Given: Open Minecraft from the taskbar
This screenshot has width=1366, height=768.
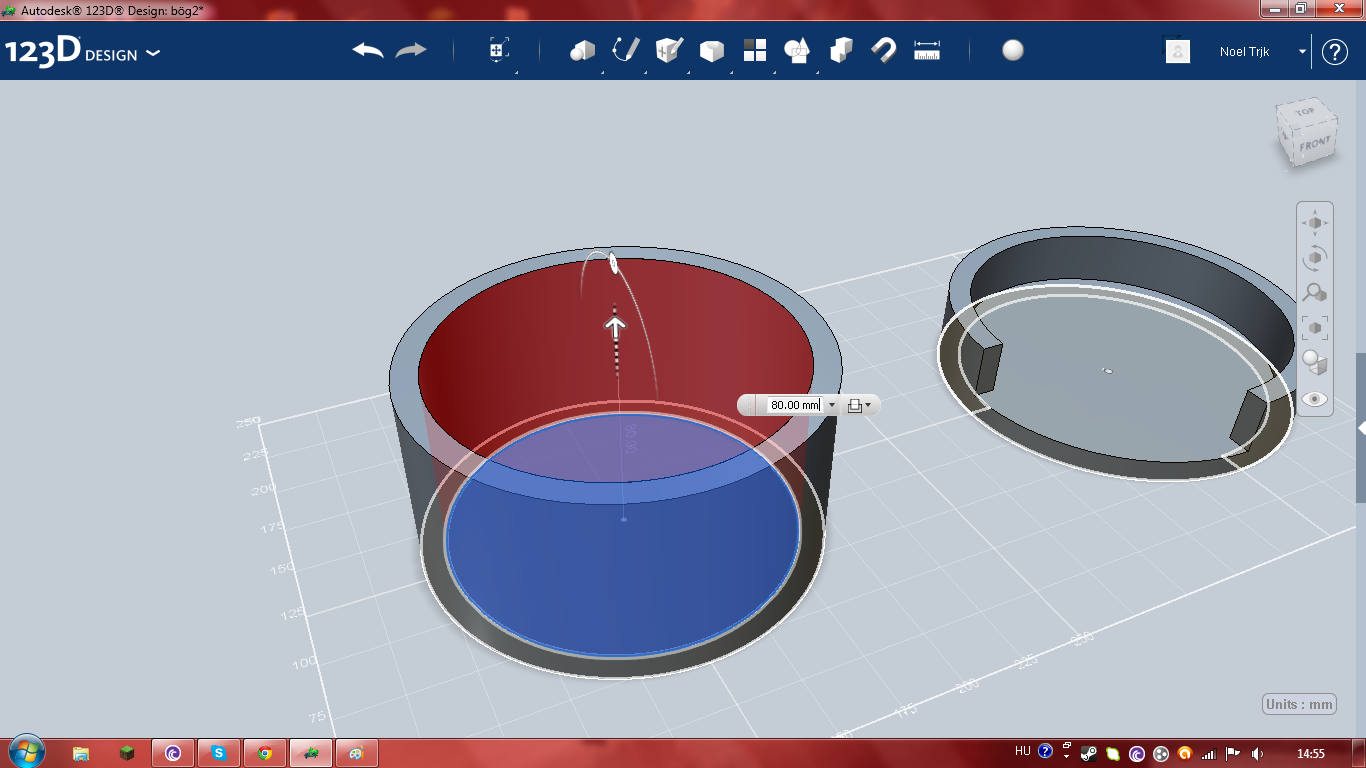Looking at the screenshot, I should [127, 753].
